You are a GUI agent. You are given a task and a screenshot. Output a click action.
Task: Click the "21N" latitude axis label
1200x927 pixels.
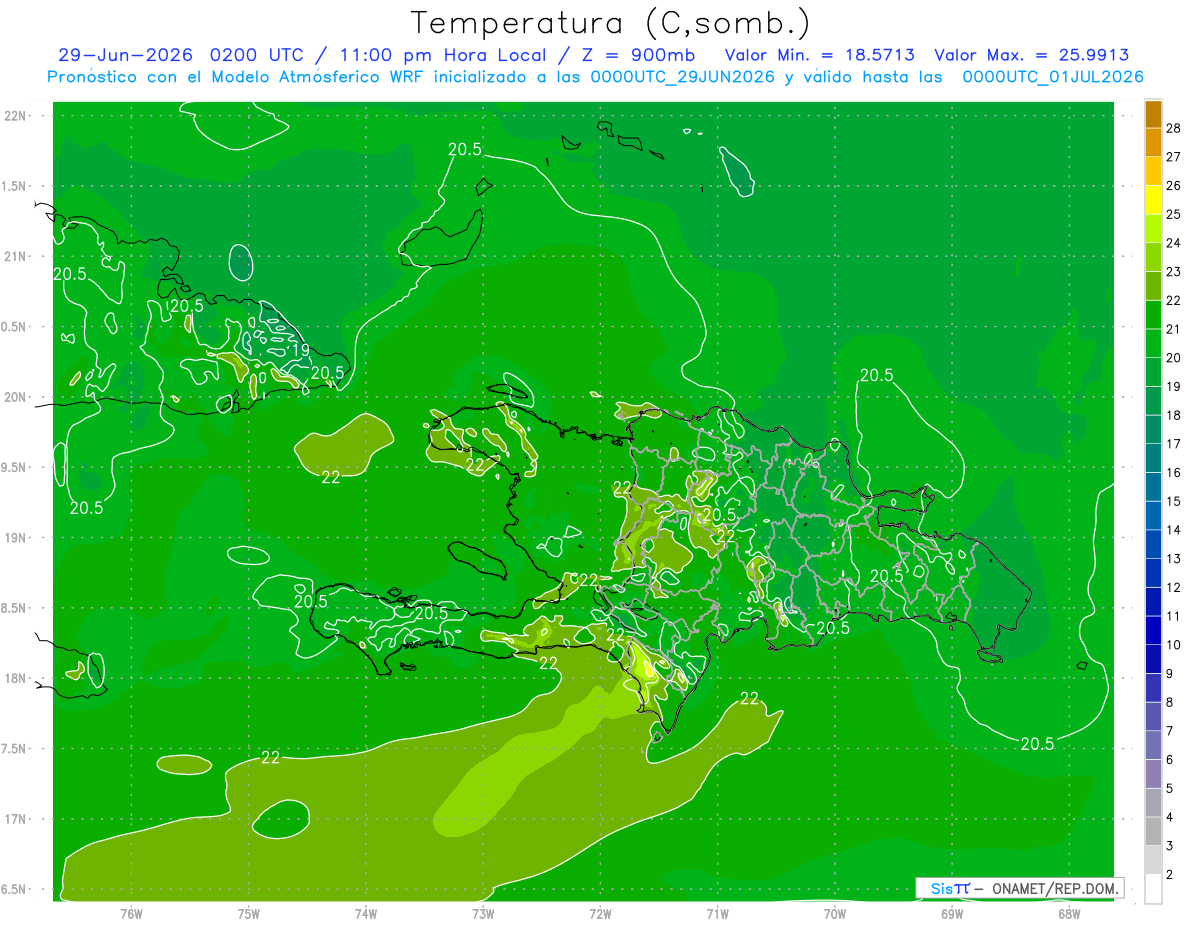16,256
